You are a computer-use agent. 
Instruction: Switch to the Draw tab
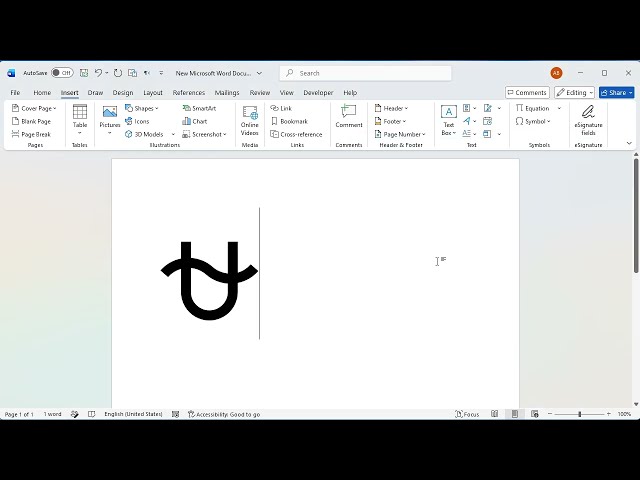pos(95,93)
